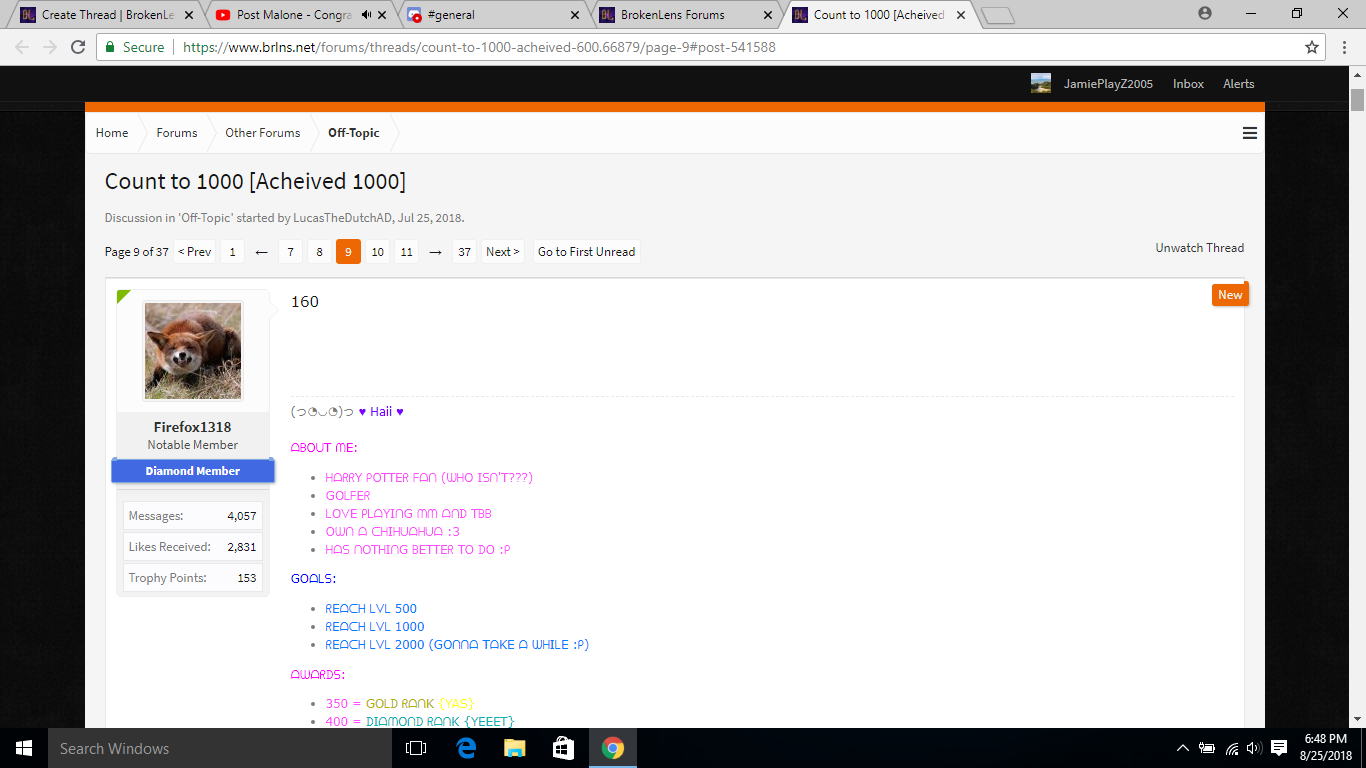Open the Action Center notifications icon
Image resolution: width=1366 pixels, height=768 pixels.
click(x=1279, y=748)
